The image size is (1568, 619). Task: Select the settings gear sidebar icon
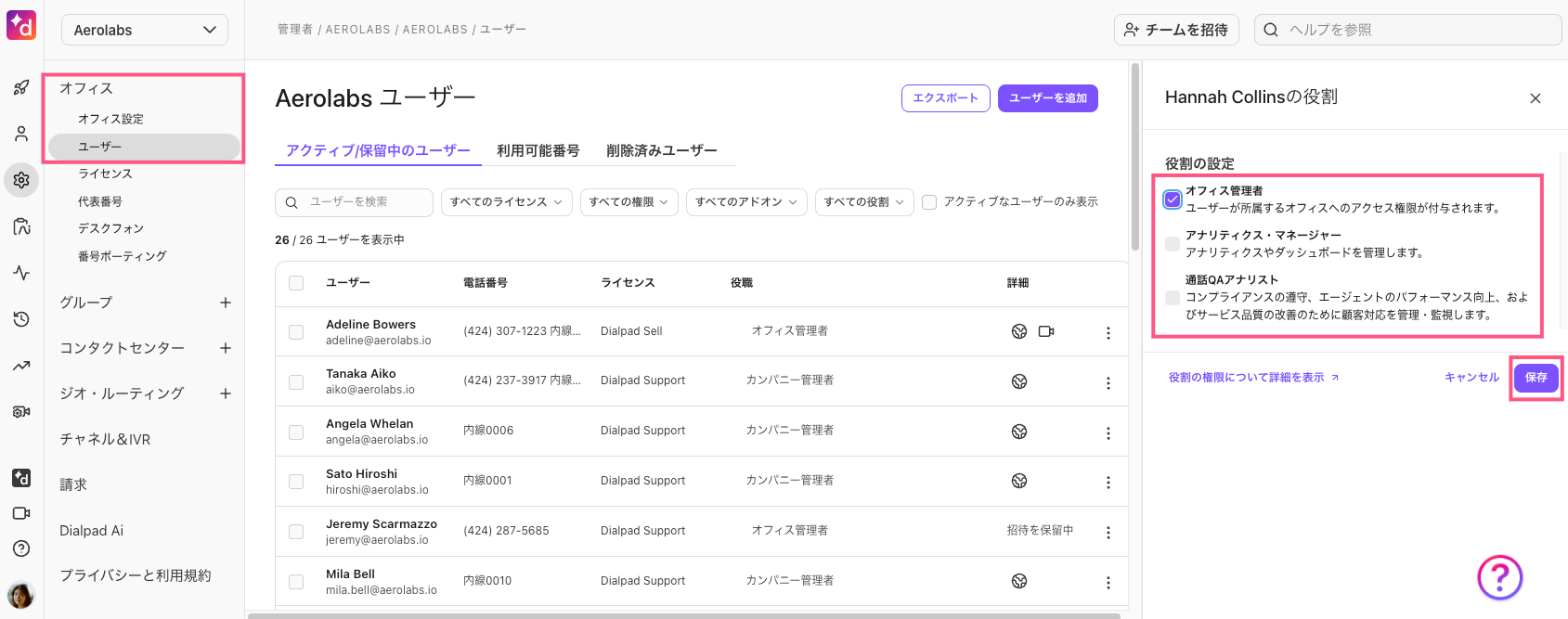click(21, 180)
